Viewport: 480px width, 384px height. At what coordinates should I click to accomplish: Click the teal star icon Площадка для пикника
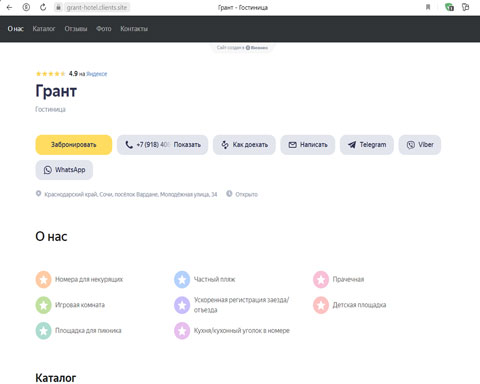[x=44, y=331]
